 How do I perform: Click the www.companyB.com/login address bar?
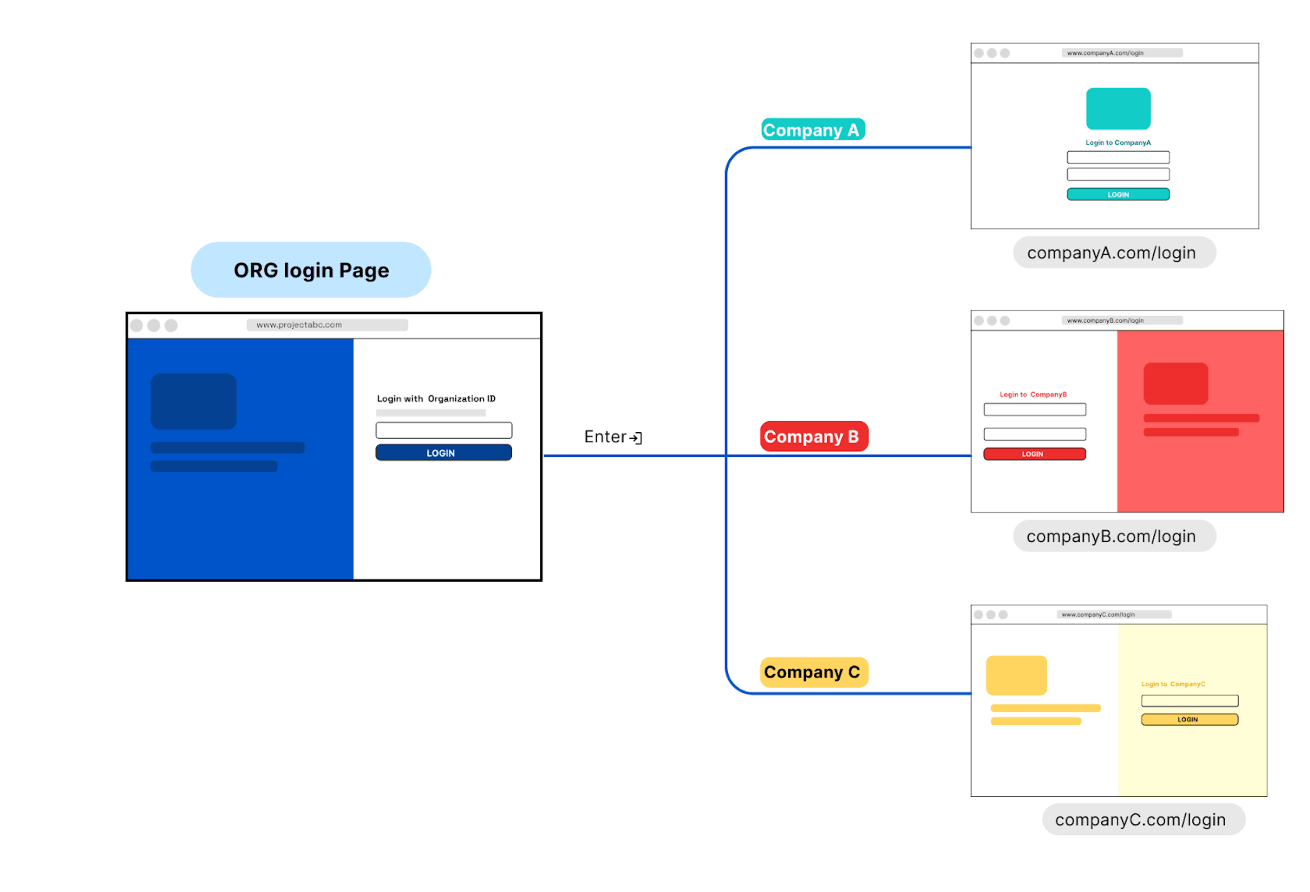point(1122,320)
